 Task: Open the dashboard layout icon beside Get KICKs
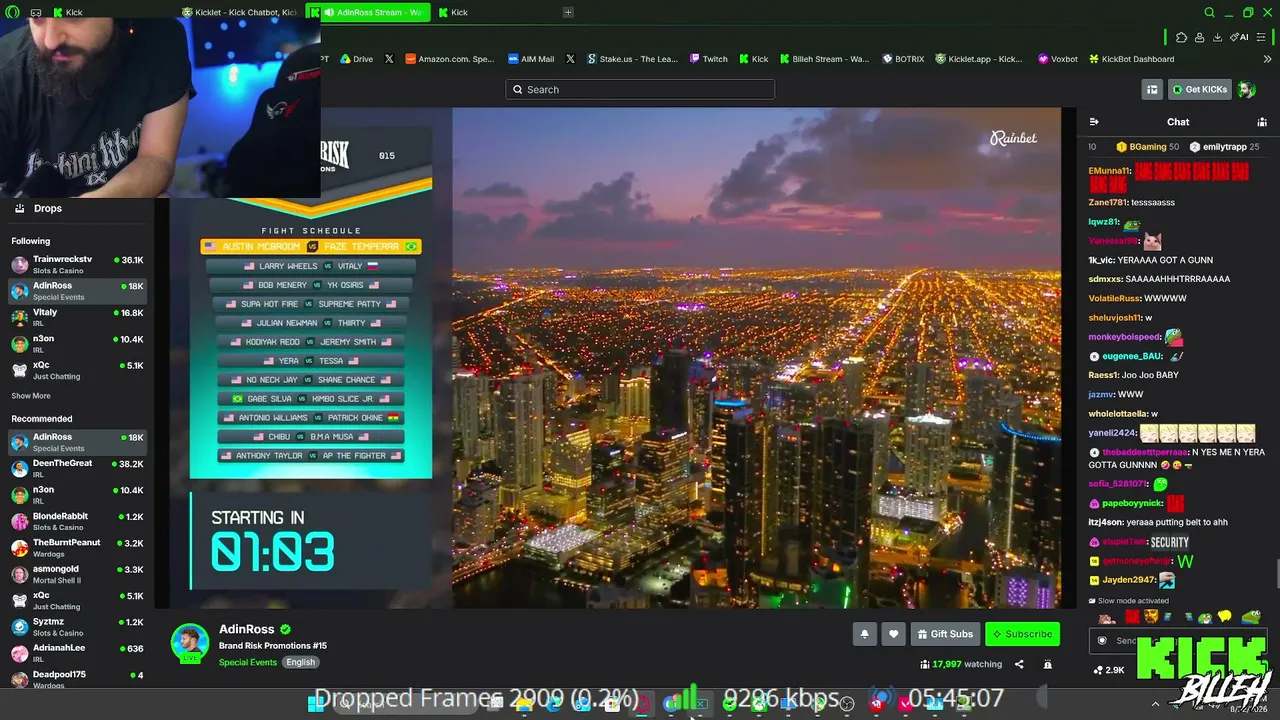point(1152,90)
